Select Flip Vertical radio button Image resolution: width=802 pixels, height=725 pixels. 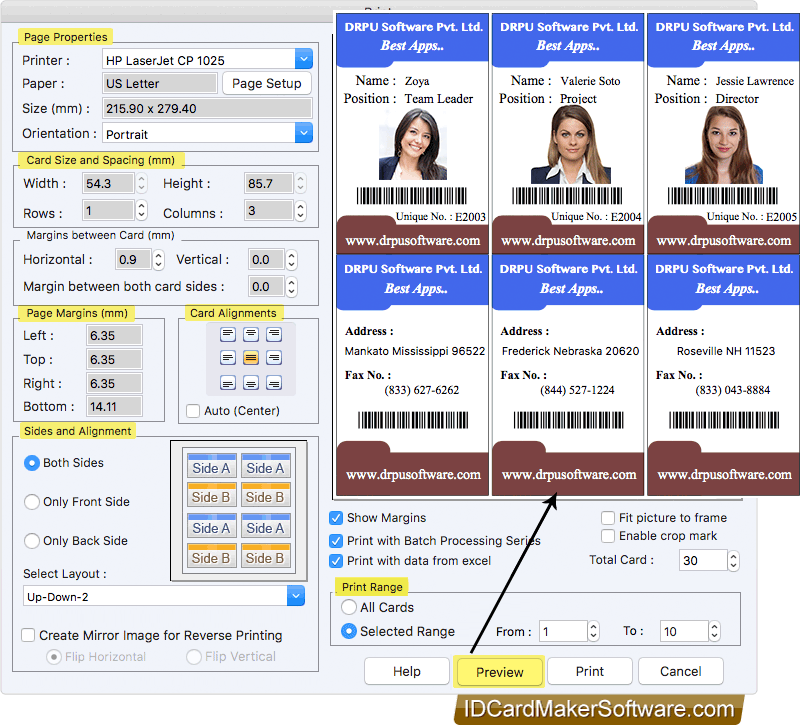[194, 656]
